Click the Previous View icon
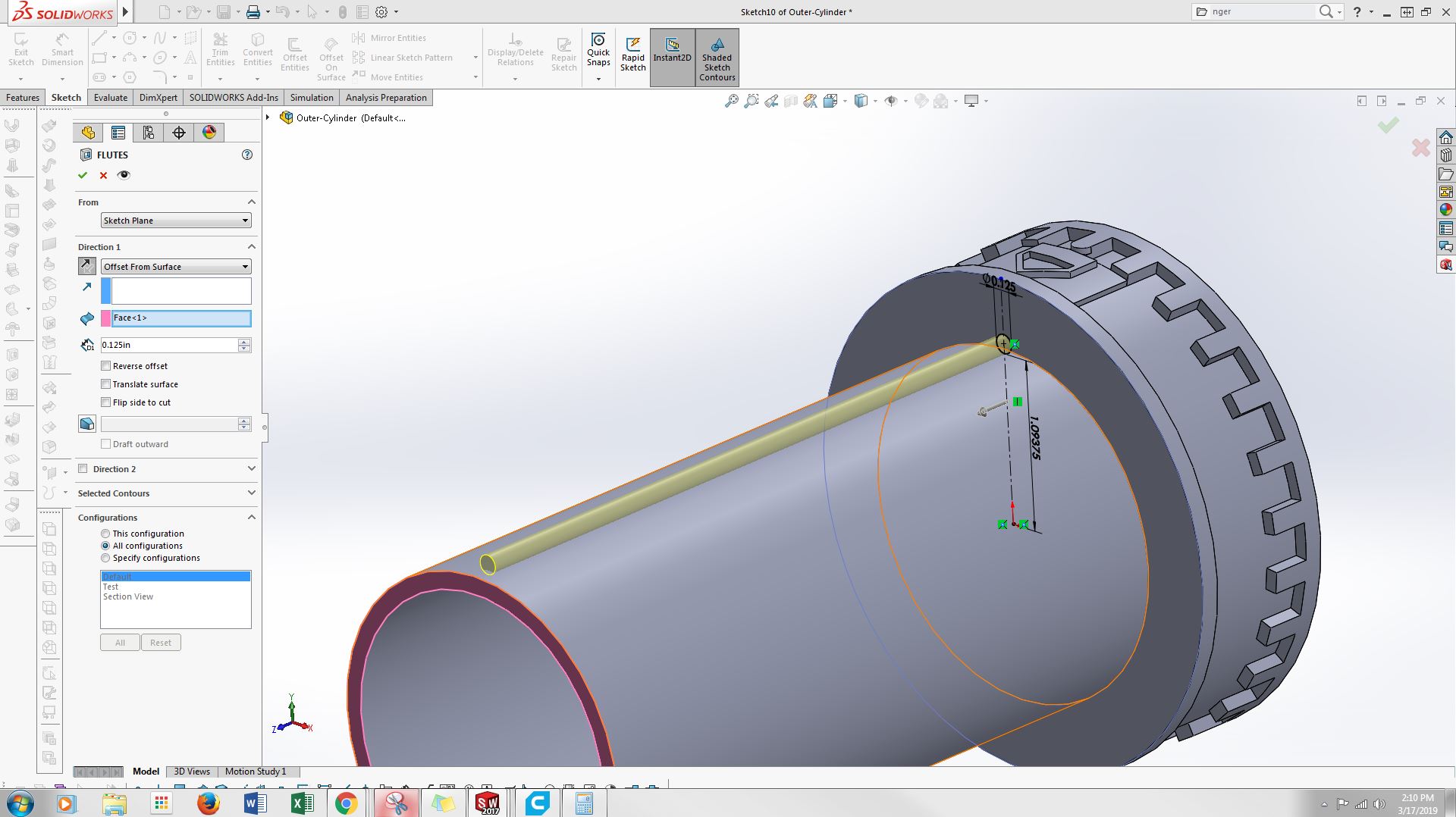This screenshot has height=817, width=1456. point(771,101)
